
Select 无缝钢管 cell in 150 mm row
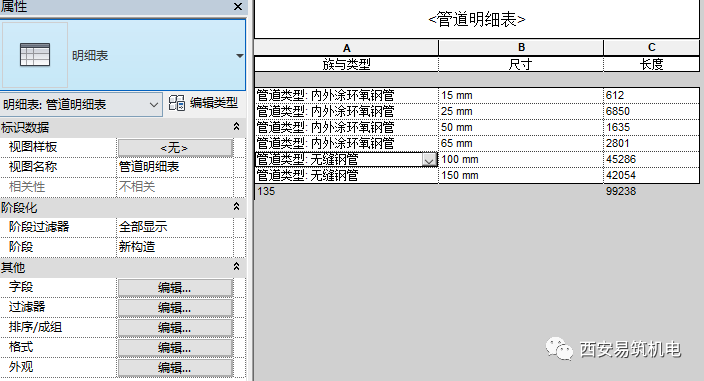point(347,175)
